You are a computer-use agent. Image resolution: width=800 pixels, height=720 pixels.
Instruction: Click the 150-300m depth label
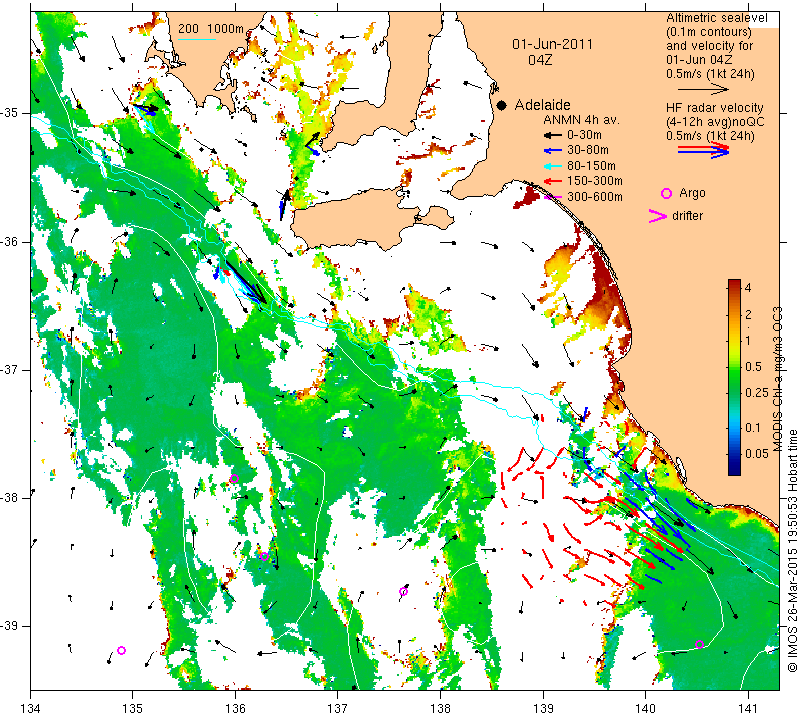coord(595,181)
